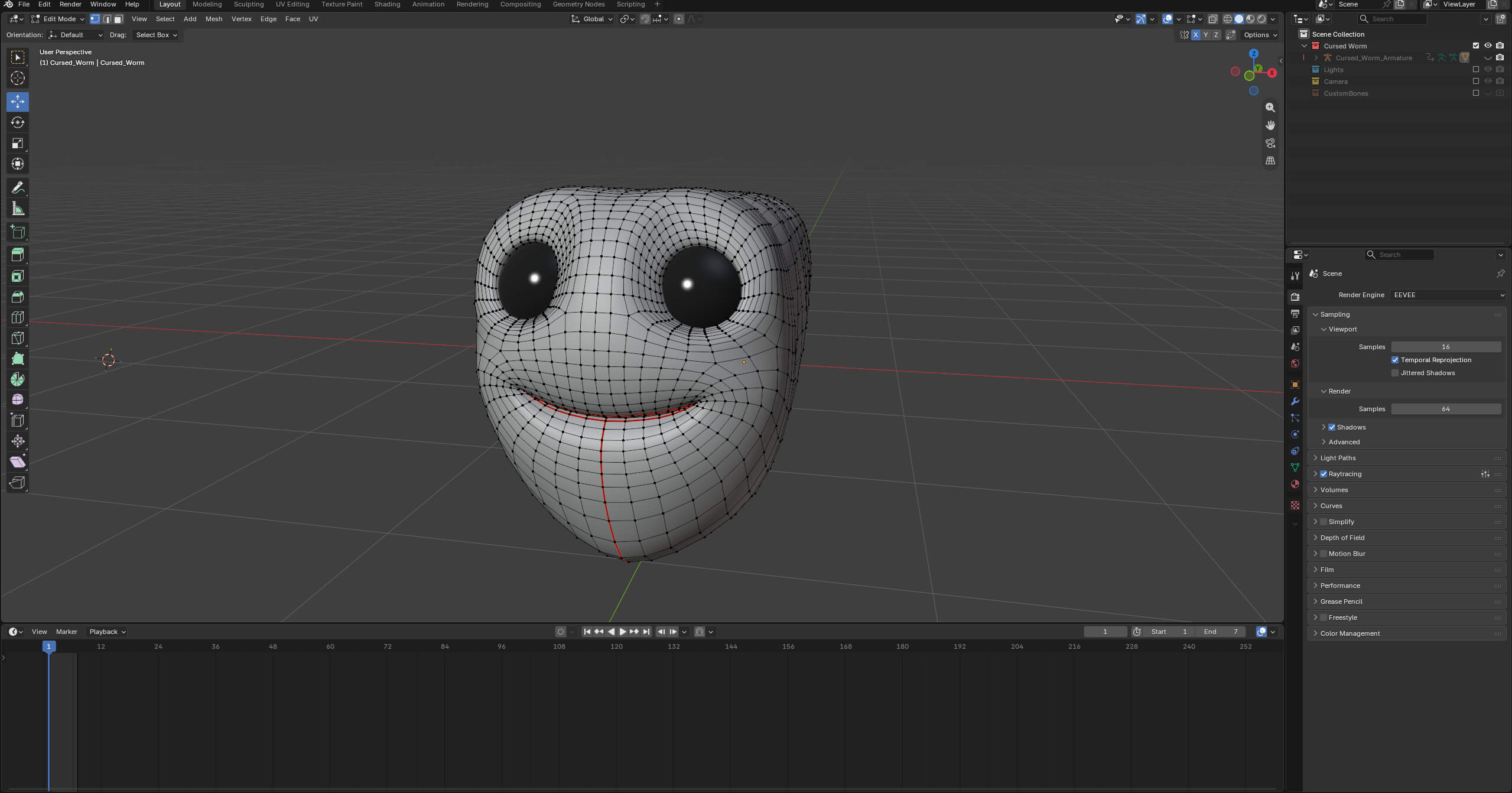Image resolution: width=1512 pixels, height=793 pixels.
Task: Open the Vertex menu
Action: 241,19
